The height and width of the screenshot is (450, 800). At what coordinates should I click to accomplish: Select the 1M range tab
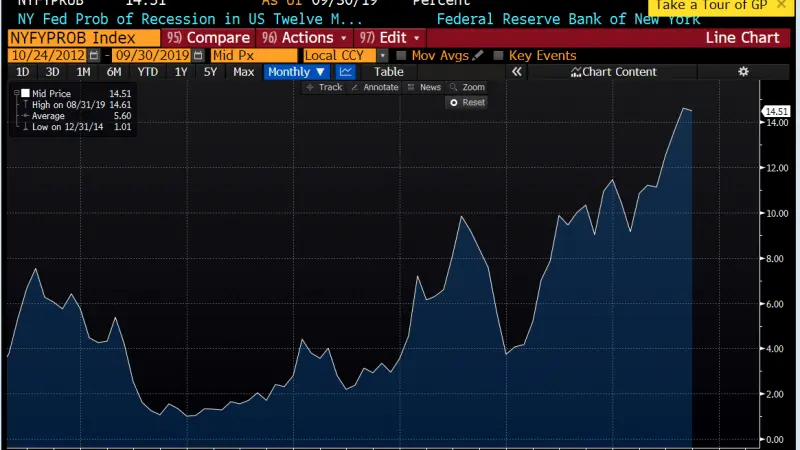tap(83, 72)
